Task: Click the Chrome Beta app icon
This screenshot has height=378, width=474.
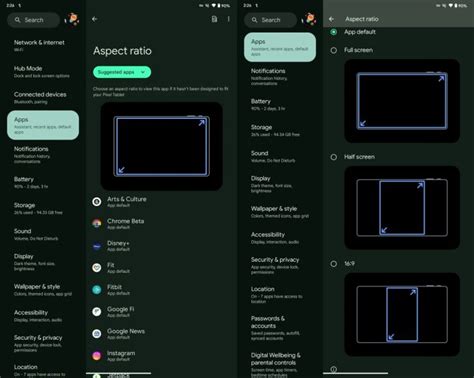Action: click(97, 224)
